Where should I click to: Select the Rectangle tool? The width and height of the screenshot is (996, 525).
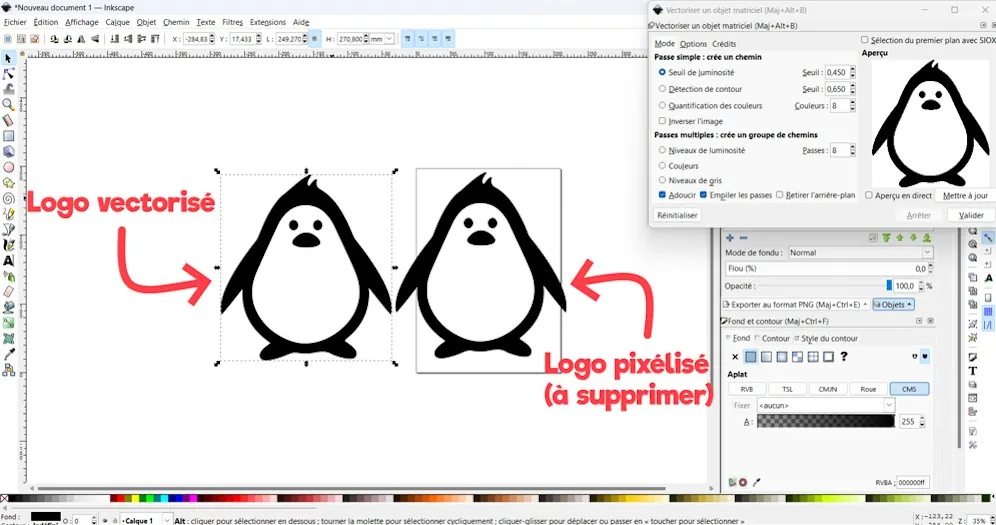(x=8, y=136)
